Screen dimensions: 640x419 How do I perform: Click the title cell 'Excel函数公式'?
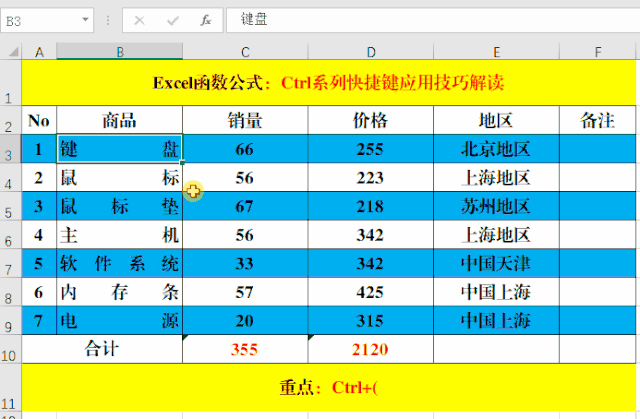point(329,83)
